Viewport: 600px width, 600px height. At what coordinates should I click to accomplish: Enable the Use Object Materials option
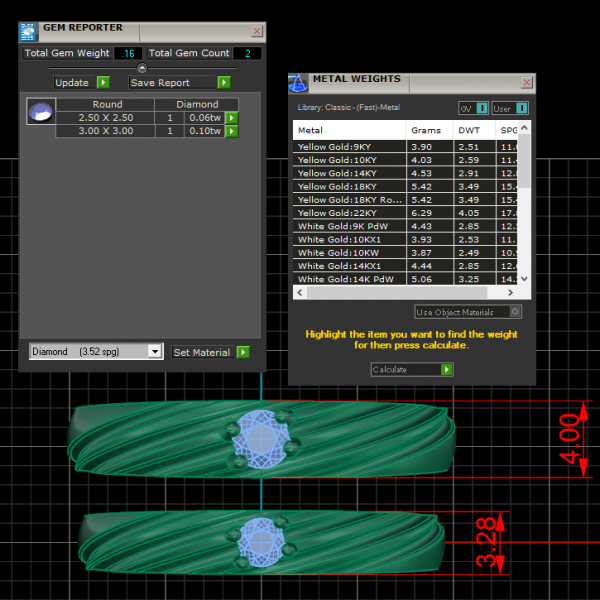pos(514,313)
